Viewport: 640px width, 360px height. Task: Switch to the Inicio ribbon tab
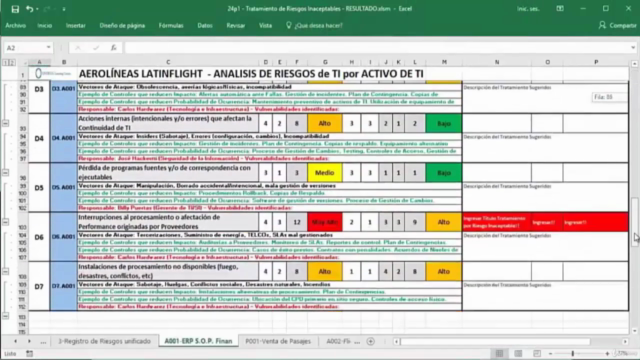click(44, 25)
